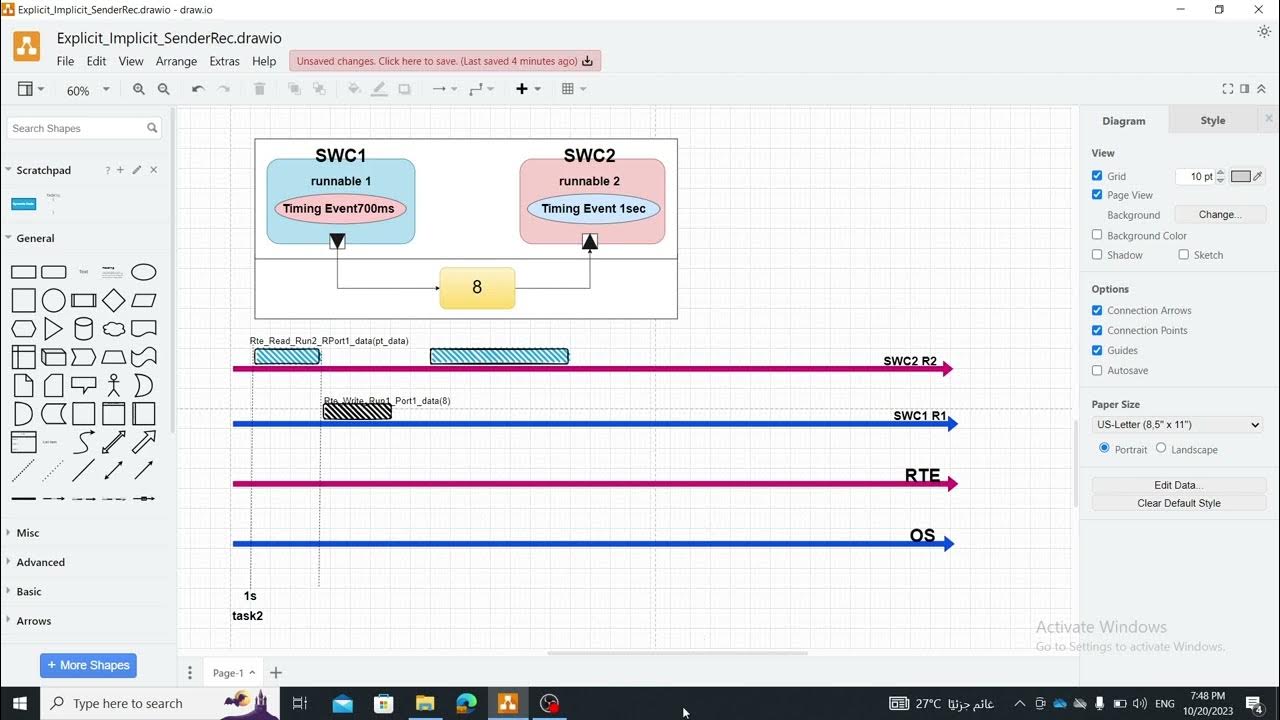Enable the Background Color checkbox
This screenshot has height=720, width=1280.
[1097, 235]
